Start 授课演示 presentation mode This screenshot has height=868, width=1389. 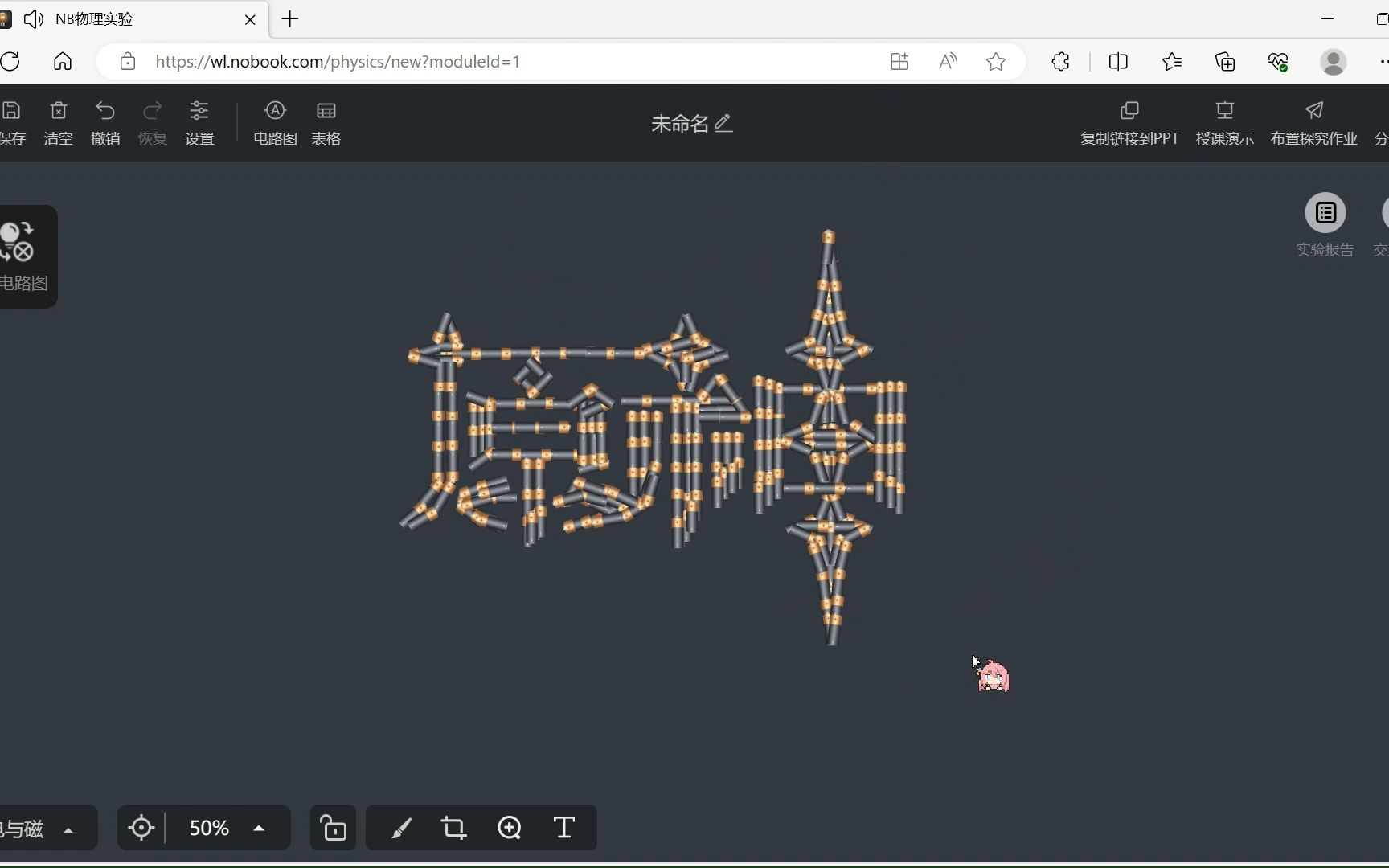coord(1223,122)
